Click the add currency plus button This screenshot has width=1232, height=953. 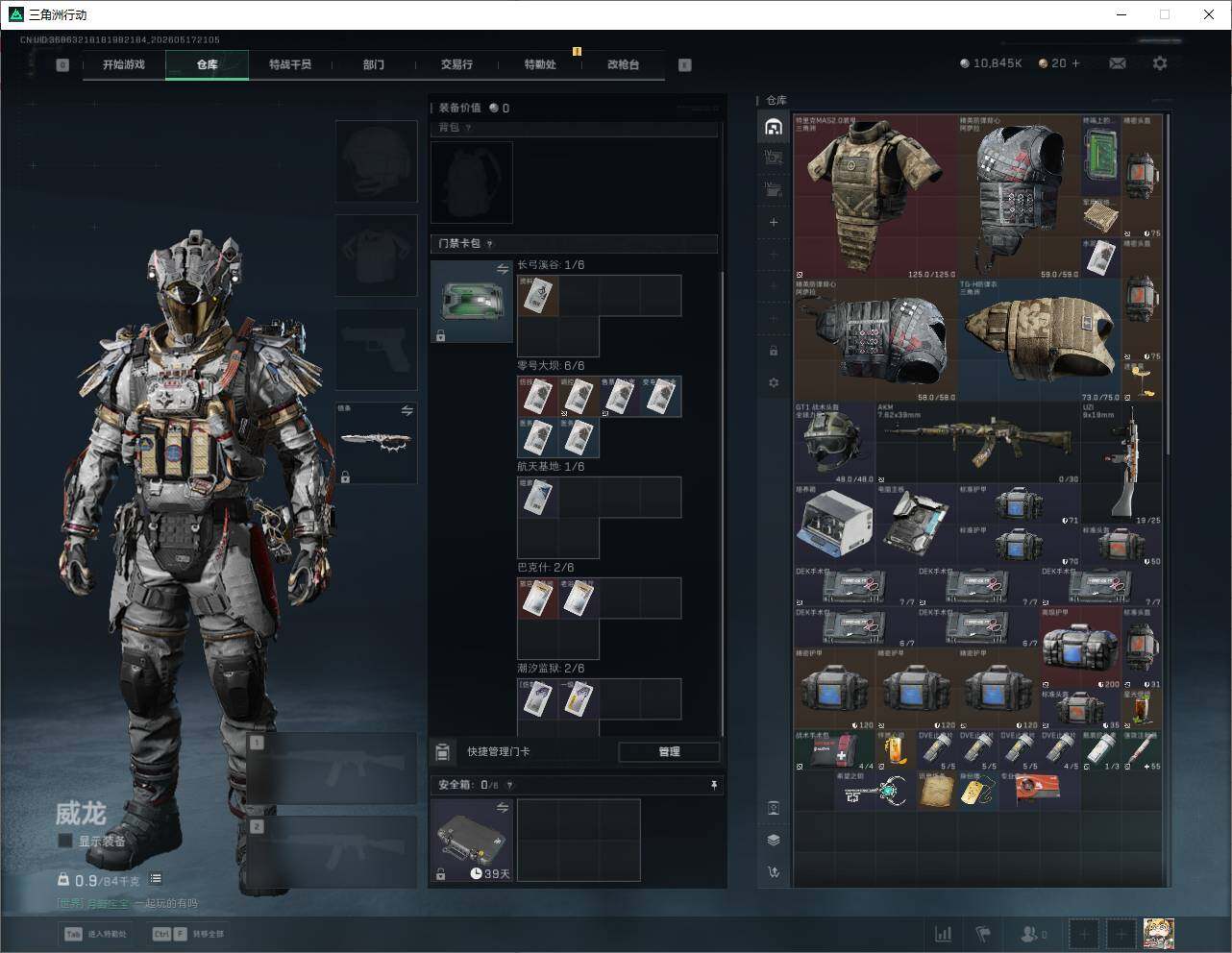[1075, 63]
